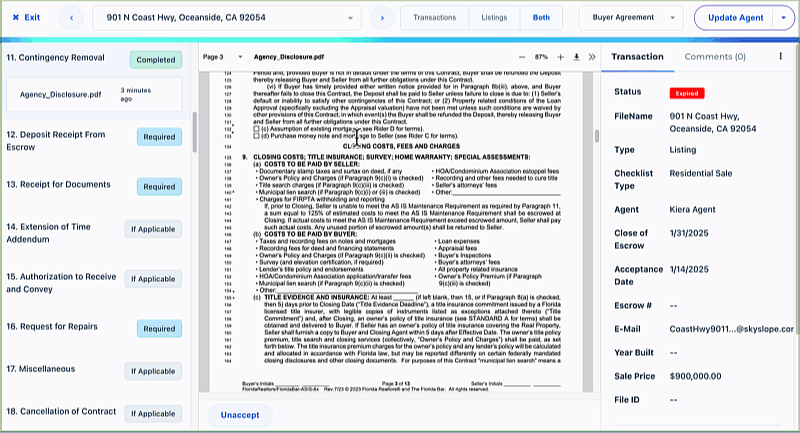Viewport: 800px width, 433px height.
Task: Select 14. Extension of Time Addendum item
Action: [x=48, y=233]
